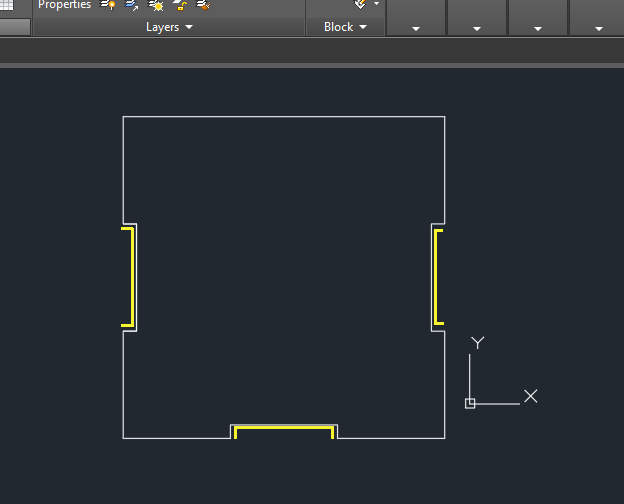Click the layer icon with orange brush
624x504 pixels.
(203, 5)
